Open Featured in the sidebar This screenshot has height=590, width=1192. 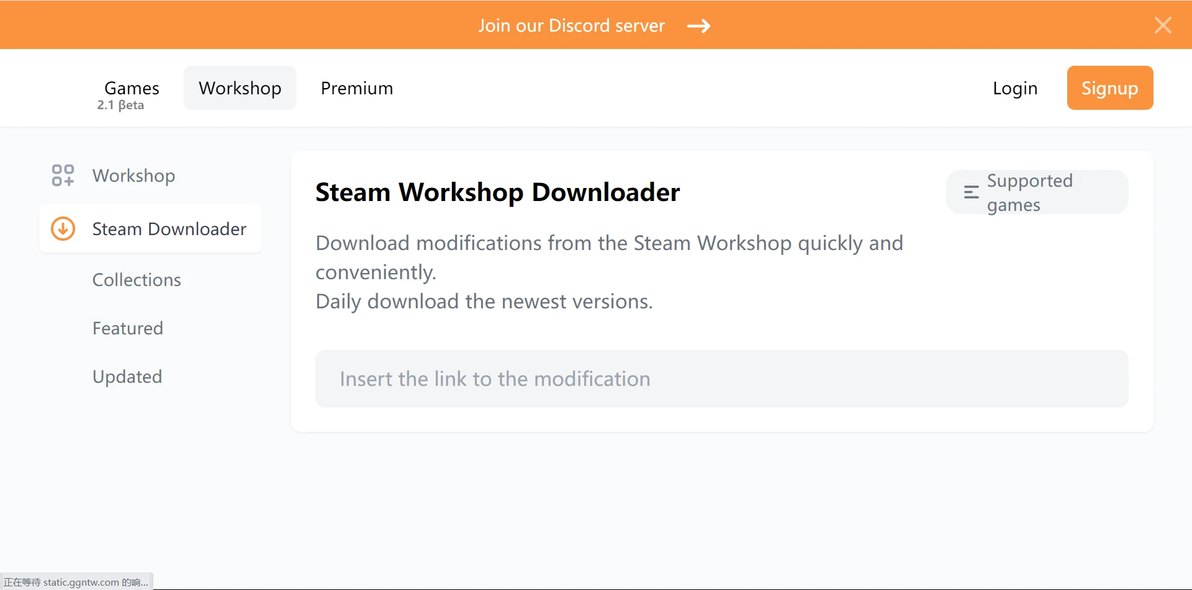(128, 328)
